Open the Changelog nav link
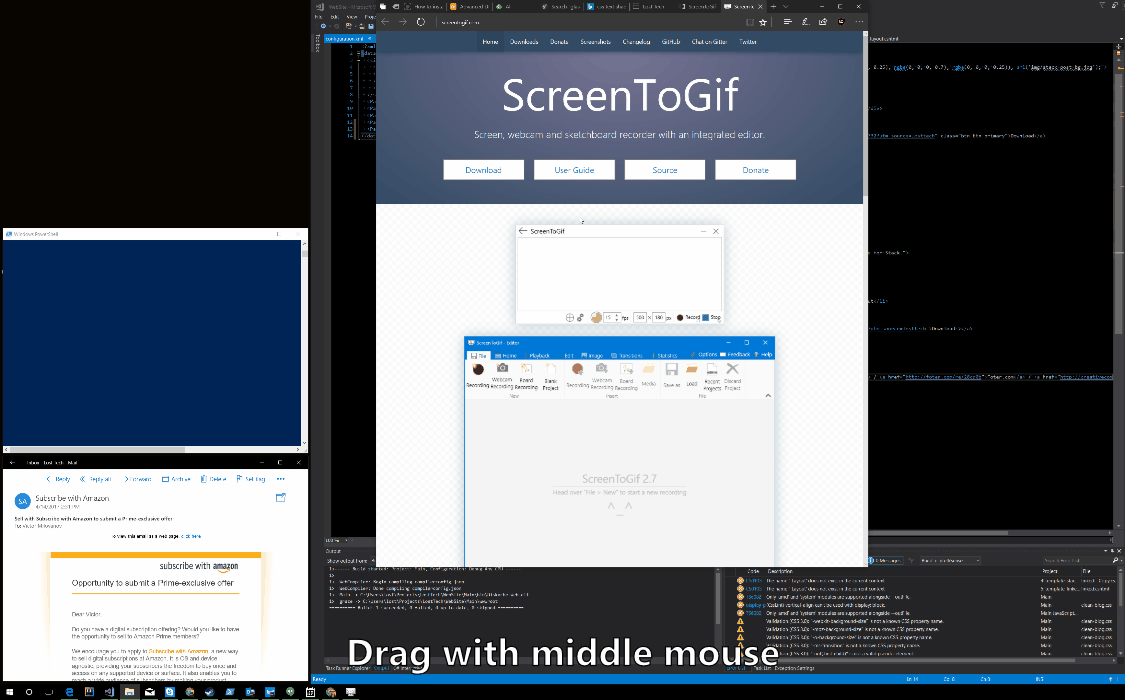 [x=636, y=42]
